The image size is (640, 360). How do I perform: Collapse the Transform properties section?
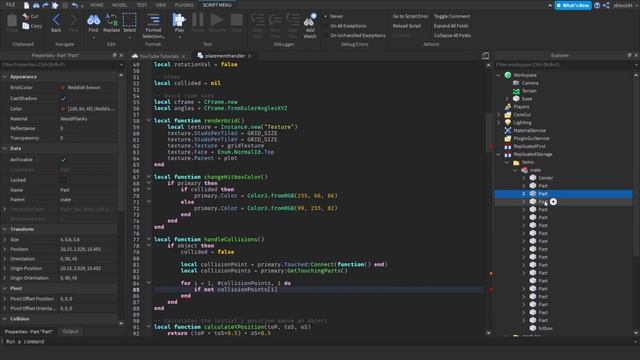(4, 229)
